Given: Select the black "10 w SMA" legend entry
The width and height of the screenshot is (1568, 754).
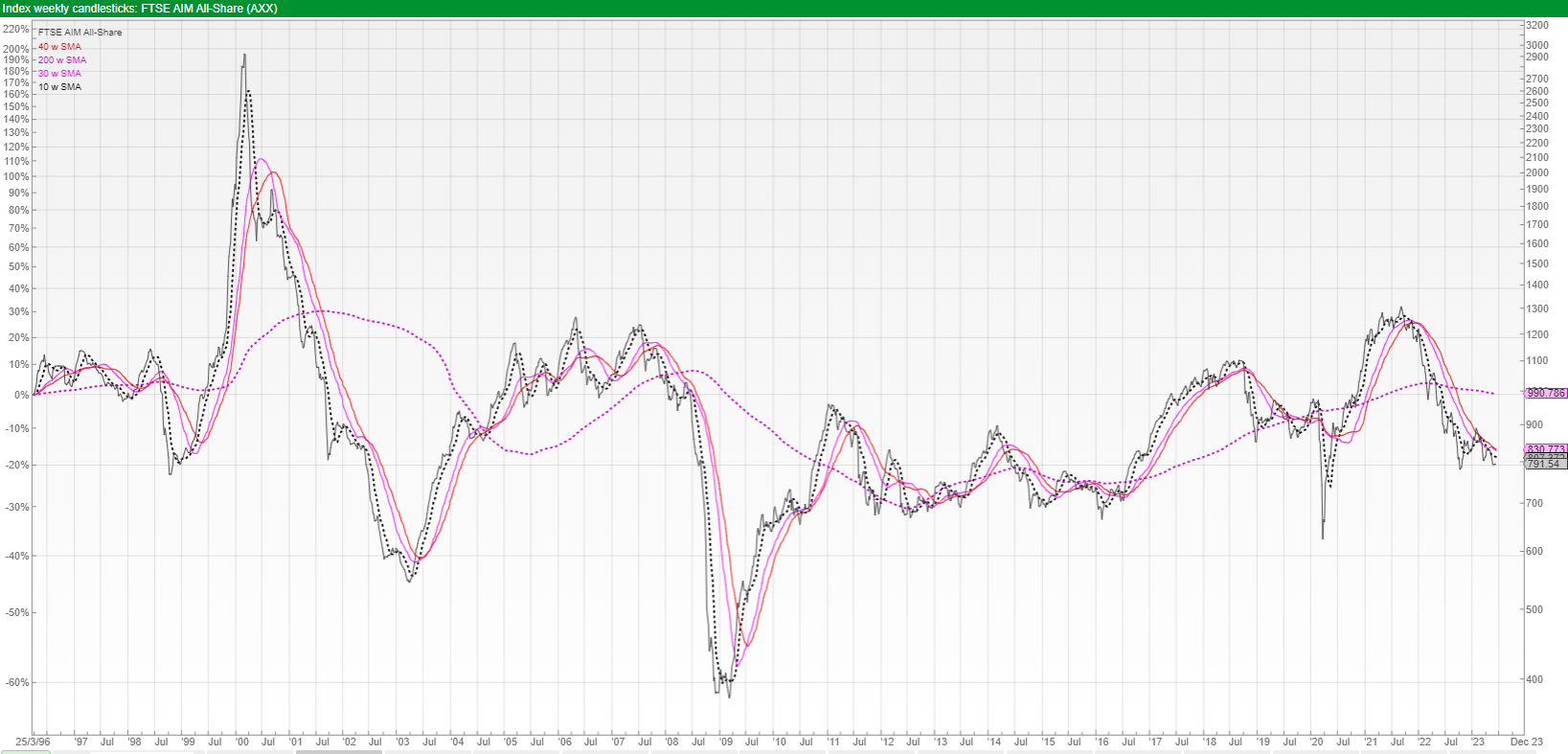Looking at the screenshot, I should [x=59, y=86].
